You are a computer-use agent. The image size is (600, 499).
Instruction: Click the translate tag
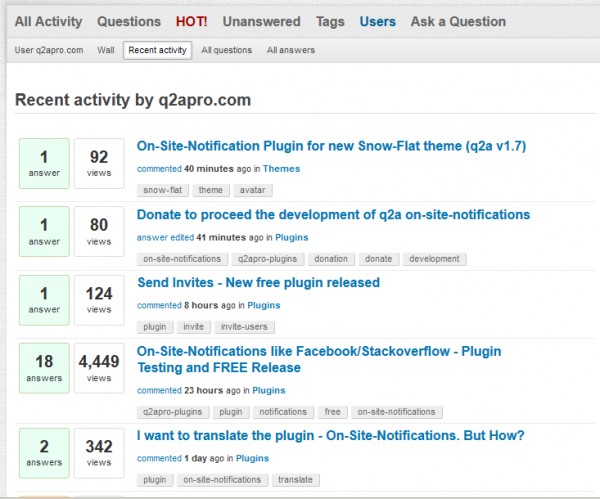click(x=296, y=480)
